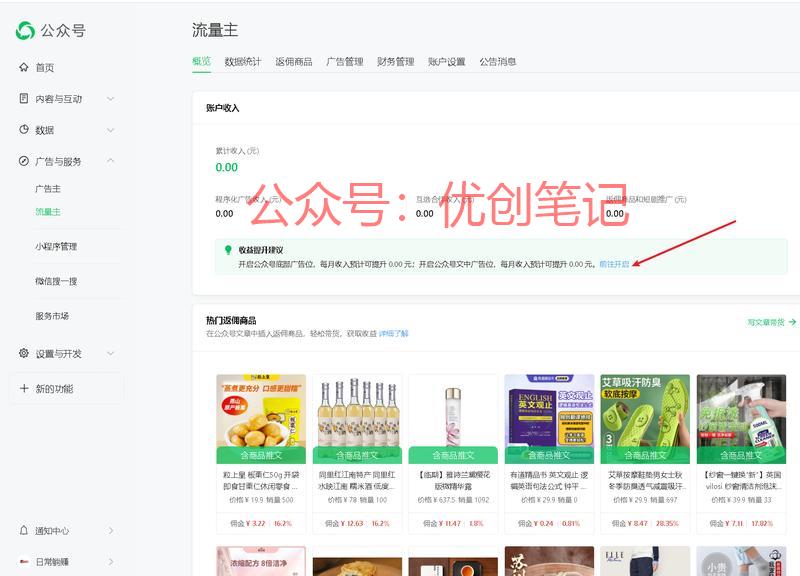Click the product title 有道精品书 英文观止

click(549, 481)
